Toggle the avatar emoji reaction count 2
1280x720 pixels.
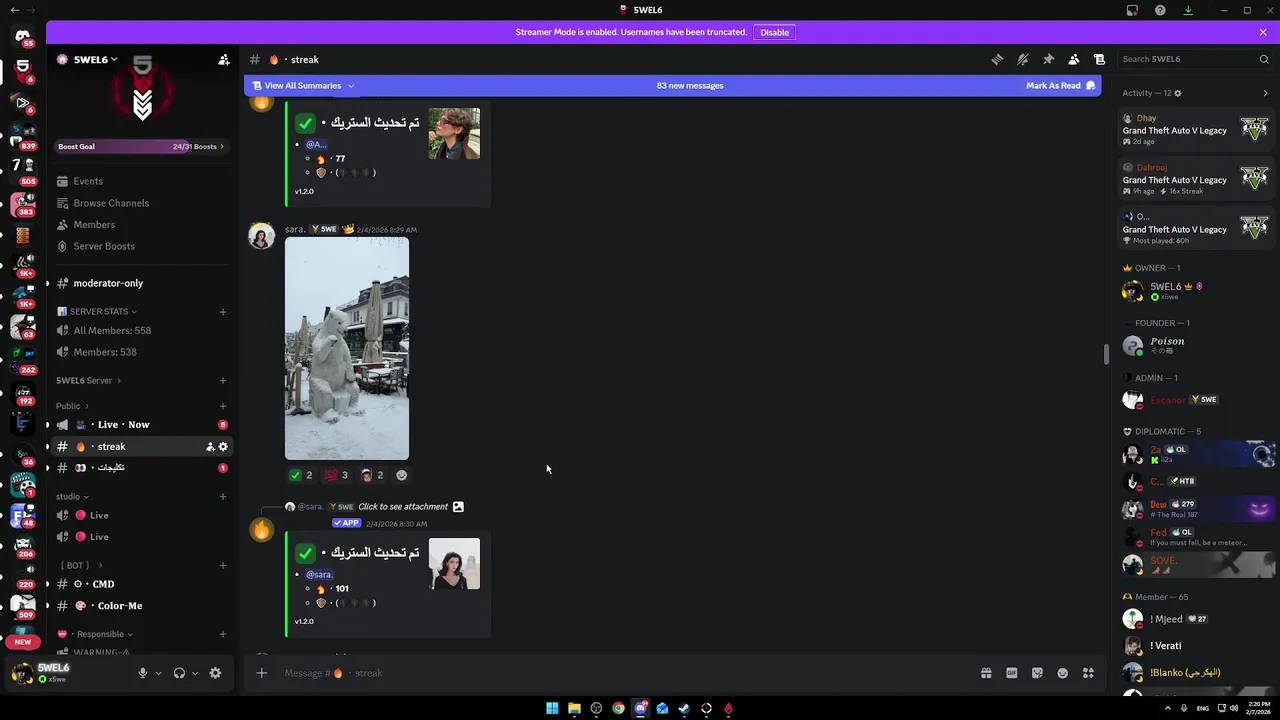(x=372, y=475)
